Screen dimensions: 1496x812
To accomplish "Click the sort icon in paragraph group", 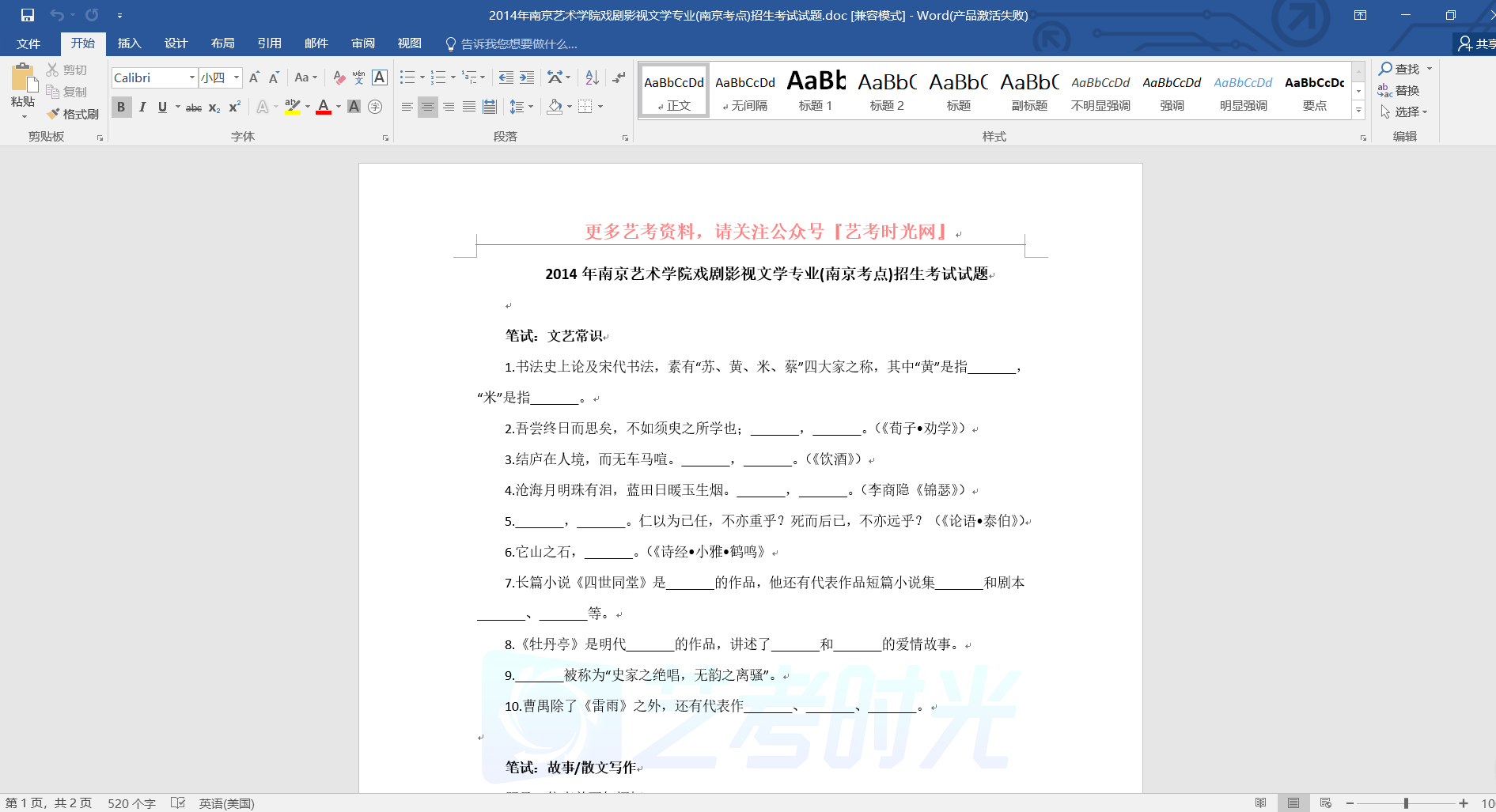I will [x=592, y=77].
